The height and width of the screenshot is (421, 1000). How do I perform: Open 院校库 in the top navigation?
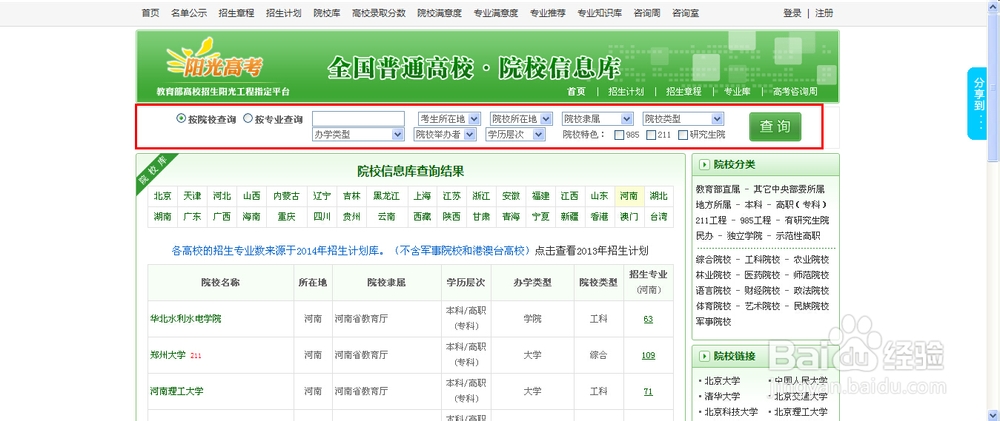pyautogui.click(x=327, y=13)
